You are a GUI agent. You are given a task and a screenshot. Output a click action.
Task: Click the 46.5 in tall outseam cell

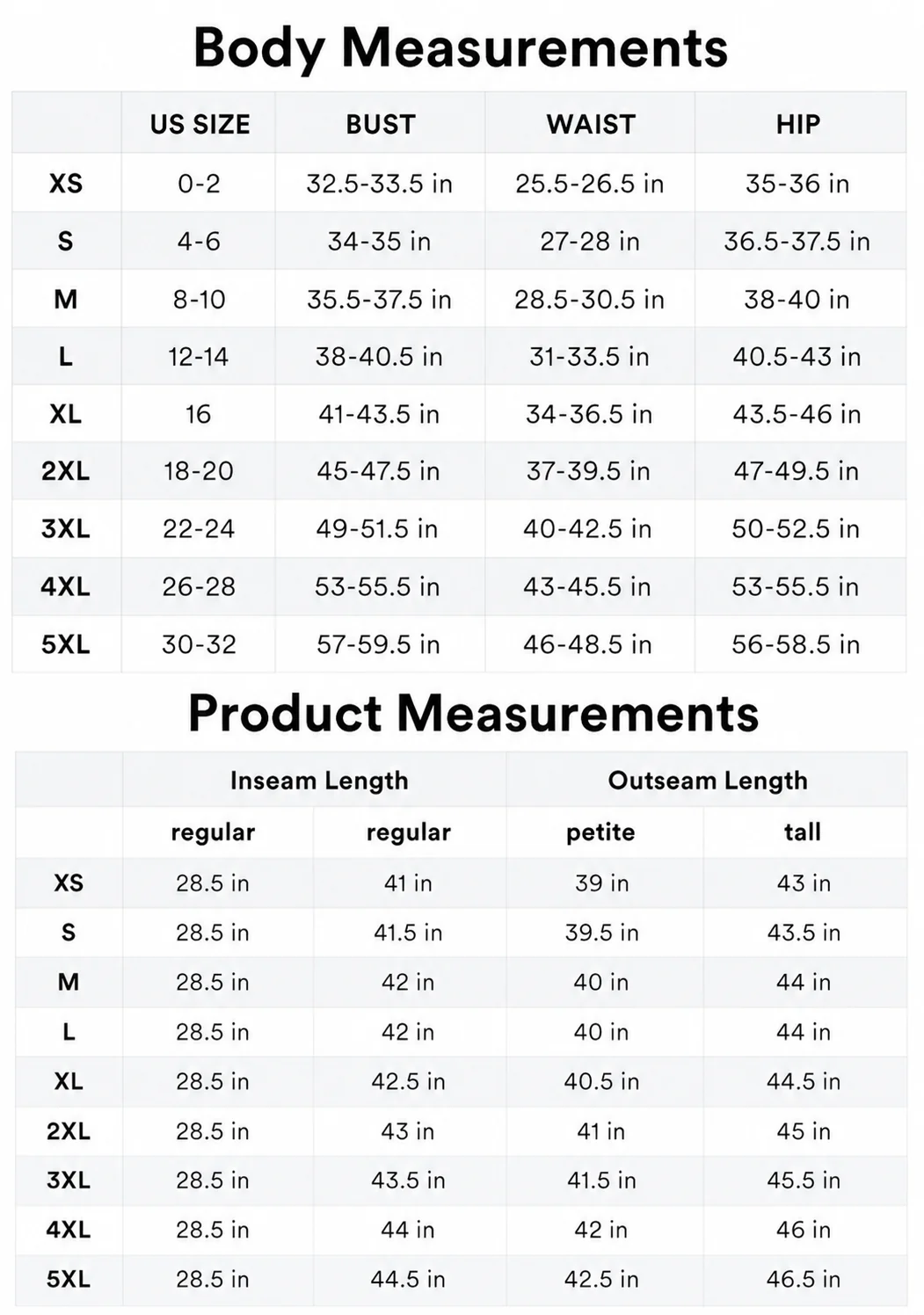click(x=804, y=1279)
